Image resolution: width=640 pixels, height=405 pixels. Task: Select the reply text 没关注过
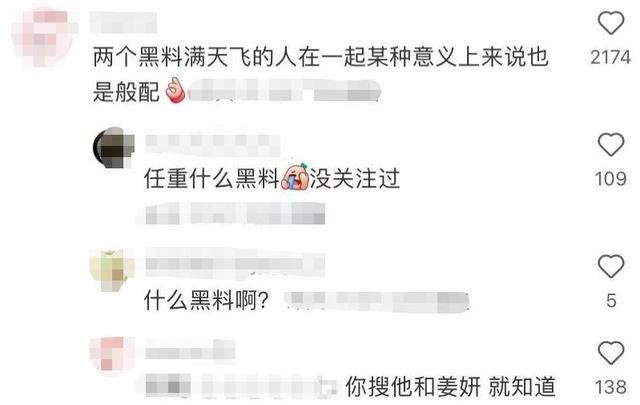355,179
